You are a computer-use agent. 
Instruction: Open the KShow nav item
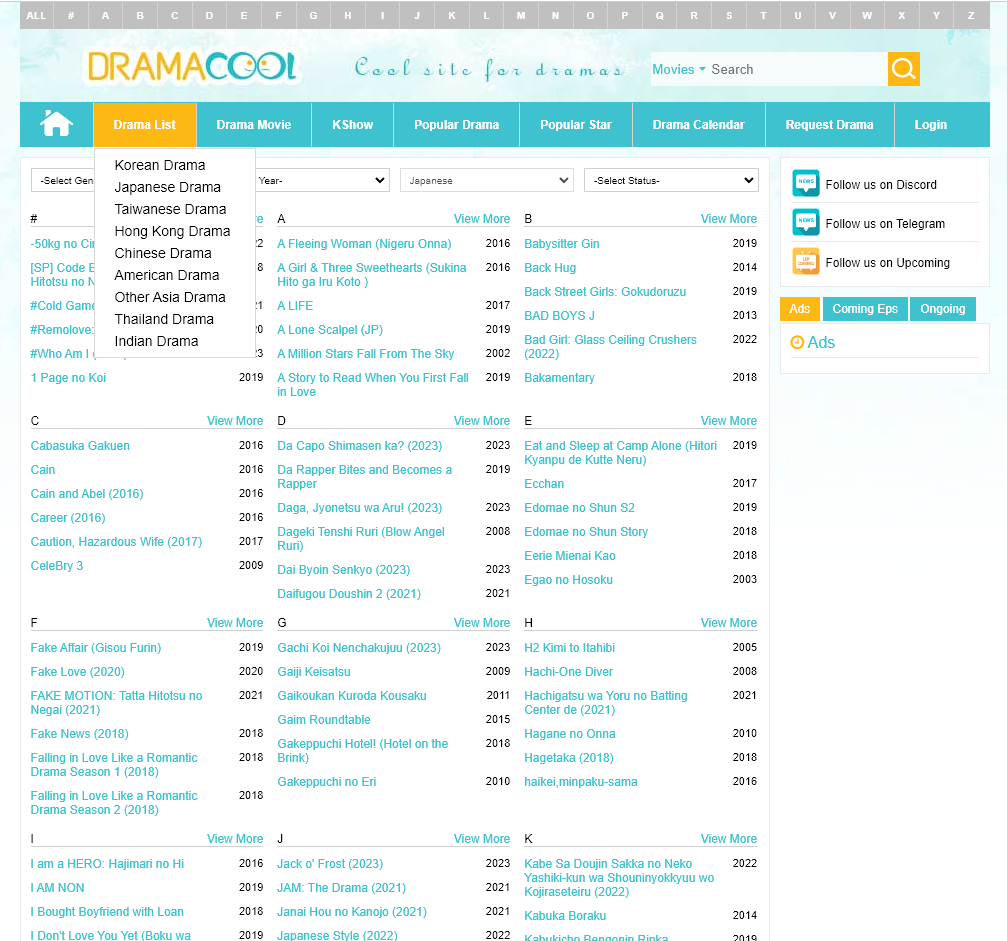[x=353, y=125]
